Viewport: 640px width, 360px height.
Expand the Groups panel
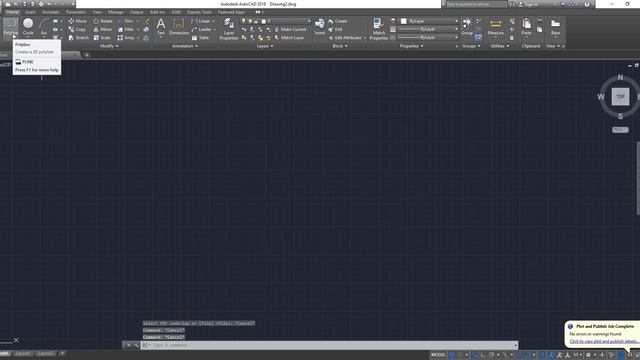coord(471,46)
